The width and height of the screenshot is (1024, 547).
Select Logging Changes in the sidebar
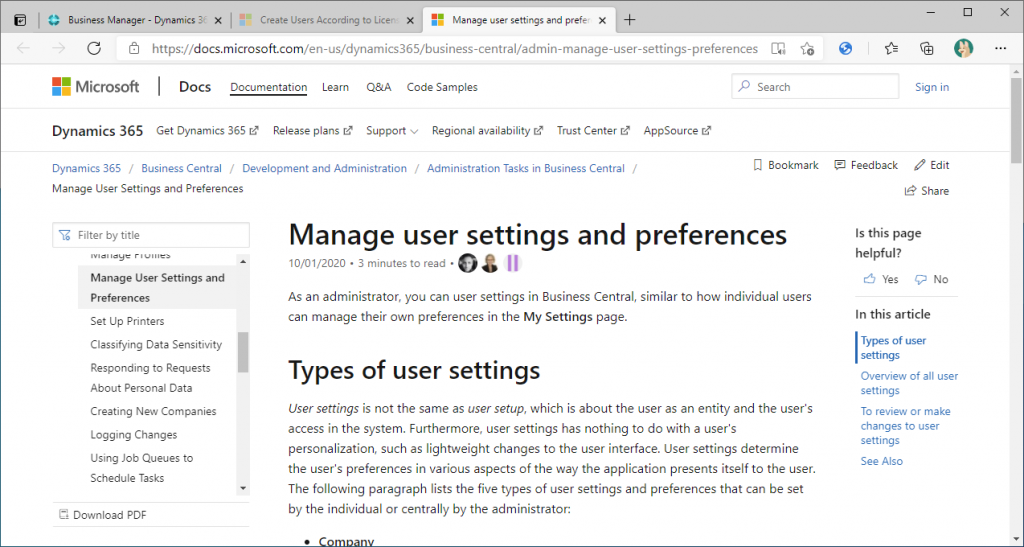[134, 435]
